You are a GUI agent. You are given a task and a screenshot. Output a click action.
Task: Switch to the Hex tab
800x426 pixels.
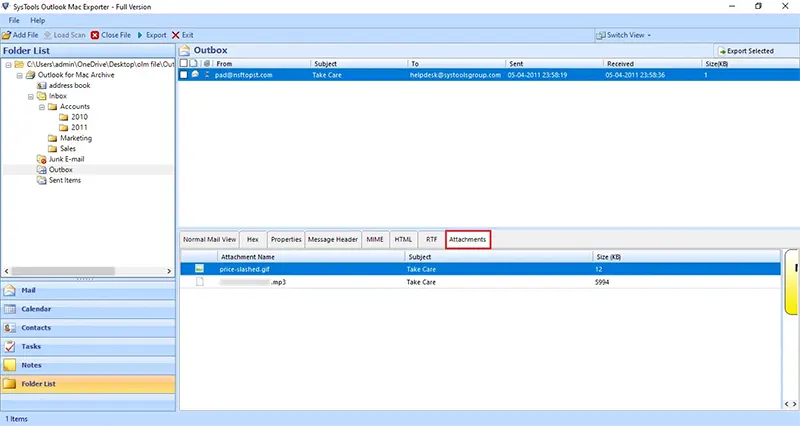pyautogui.click(x=253, y=239)
